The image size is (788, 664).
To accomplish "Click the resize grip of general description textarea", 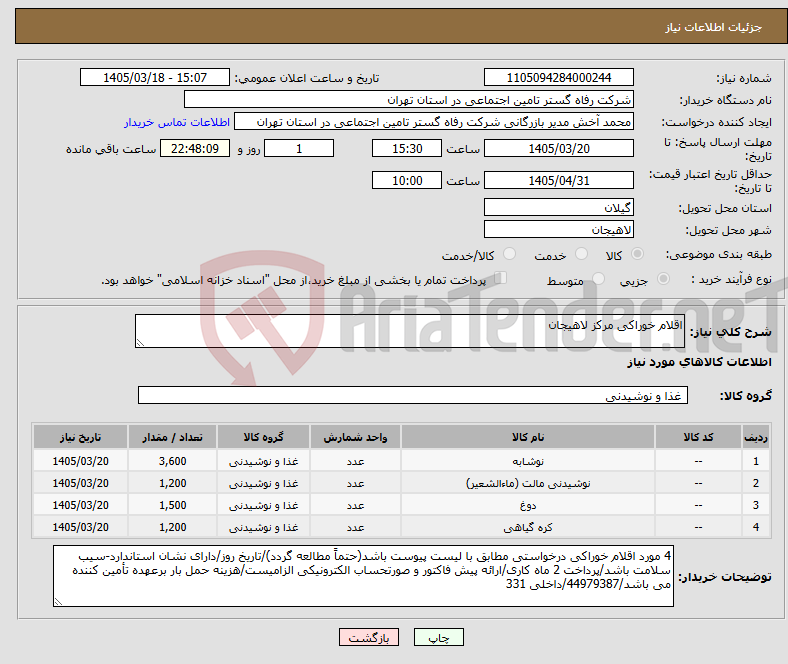I will coord(140,342).
